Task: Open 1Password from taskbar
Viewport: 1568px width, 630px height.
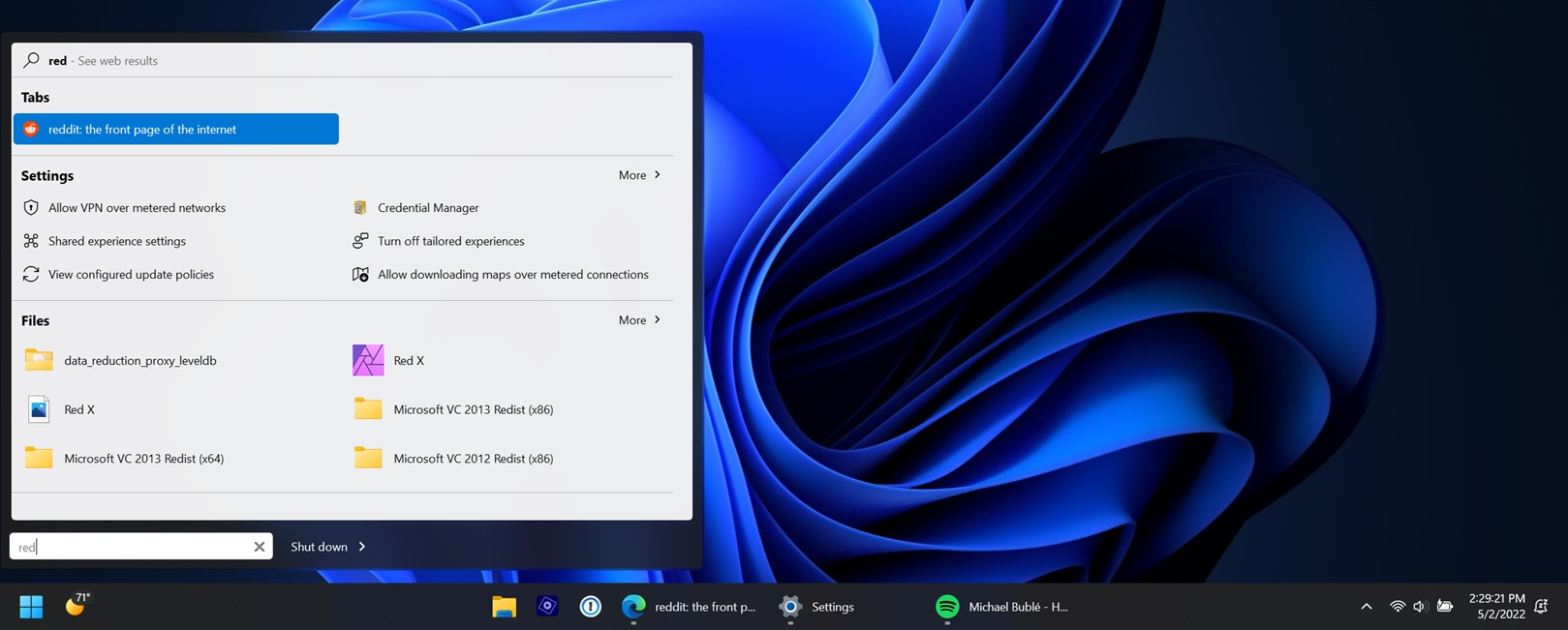Action: pos(591,607)
